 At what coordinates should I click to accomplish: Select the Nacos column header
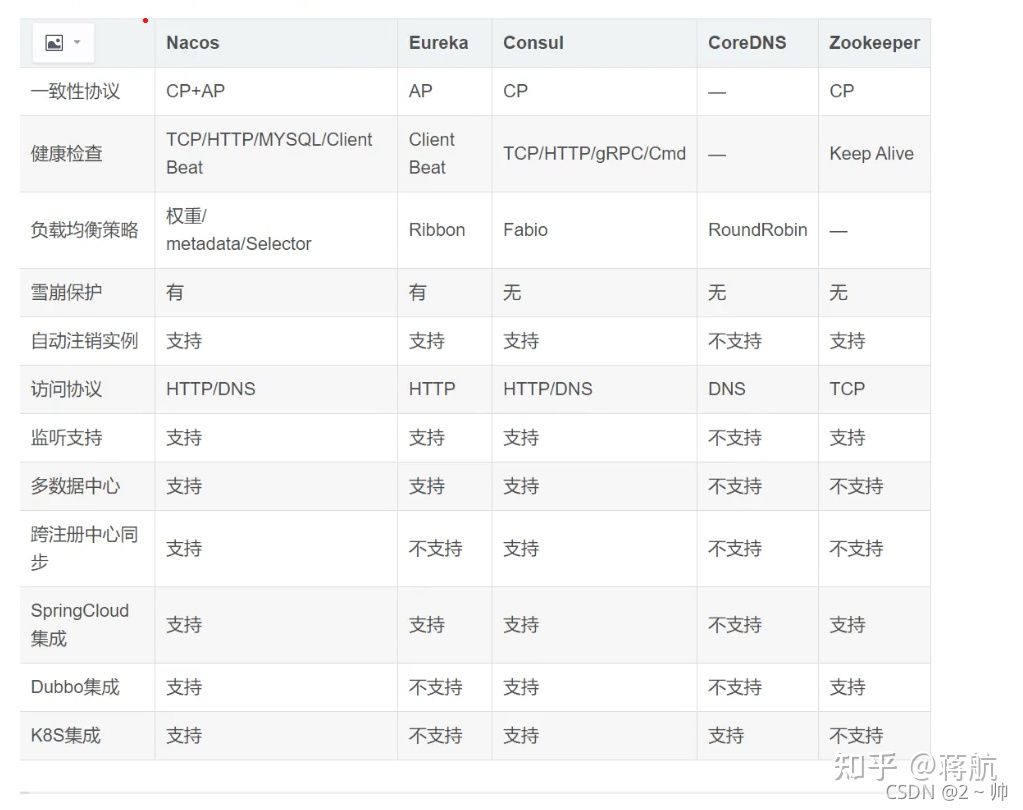tap(192, 43)
